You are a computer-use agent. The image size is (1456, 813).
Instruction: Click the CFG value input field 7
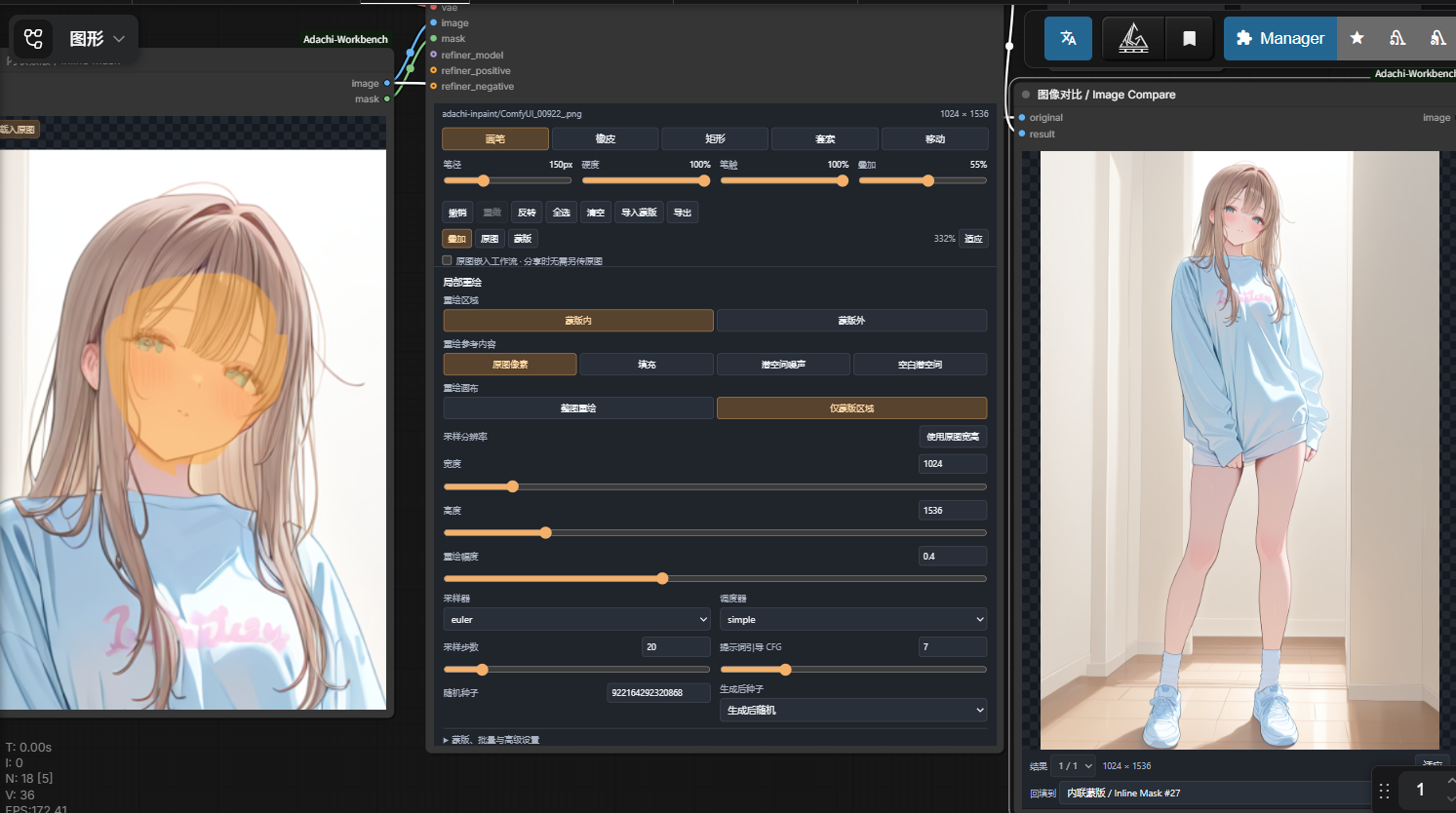click(x=953, y=647)
